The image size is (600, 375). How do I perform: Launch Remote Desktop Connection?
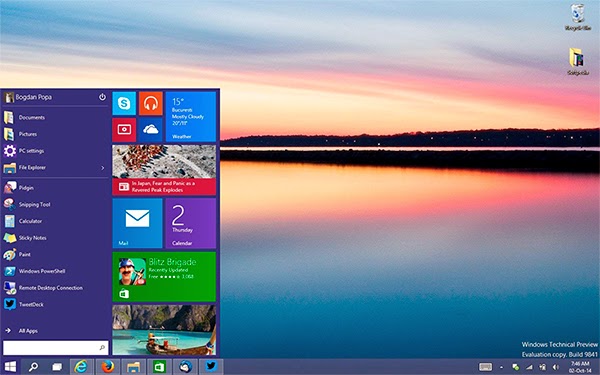pyautogui.click(x=55, y=288)
